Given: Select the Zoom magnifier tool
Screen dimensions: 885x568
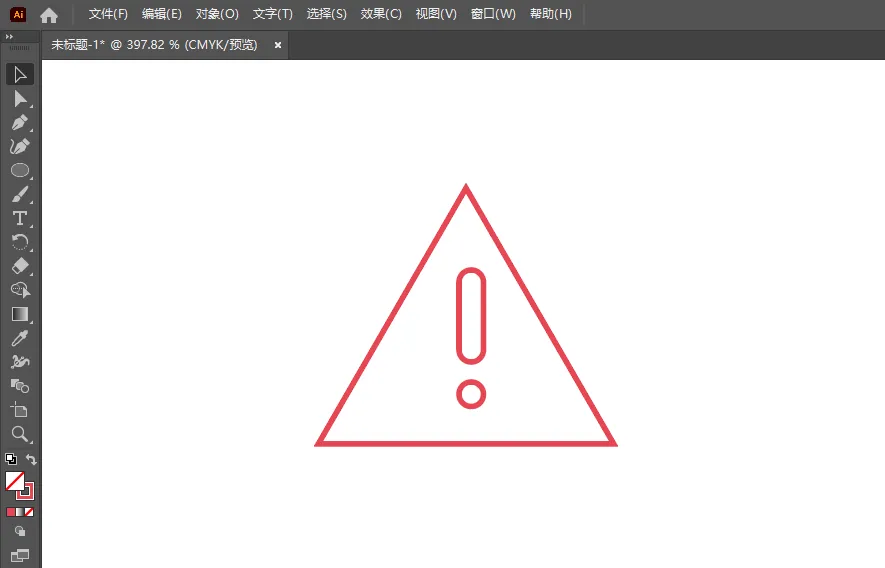Looking at the screenshot, I should (x=20, y=434).
